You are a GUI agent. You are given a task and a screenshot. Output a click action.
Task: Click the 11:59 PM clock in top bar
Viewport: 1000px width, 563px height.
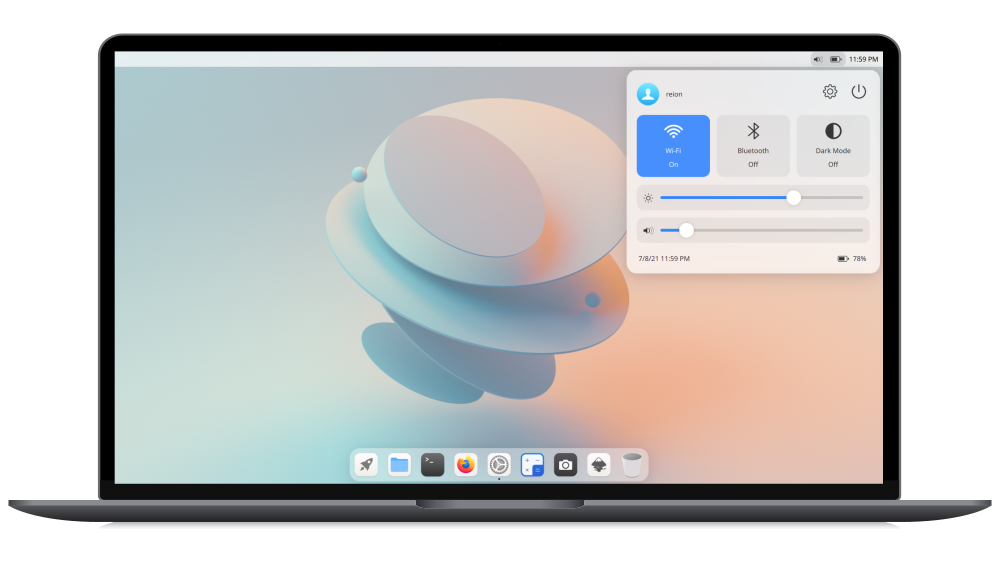[864, 59]
